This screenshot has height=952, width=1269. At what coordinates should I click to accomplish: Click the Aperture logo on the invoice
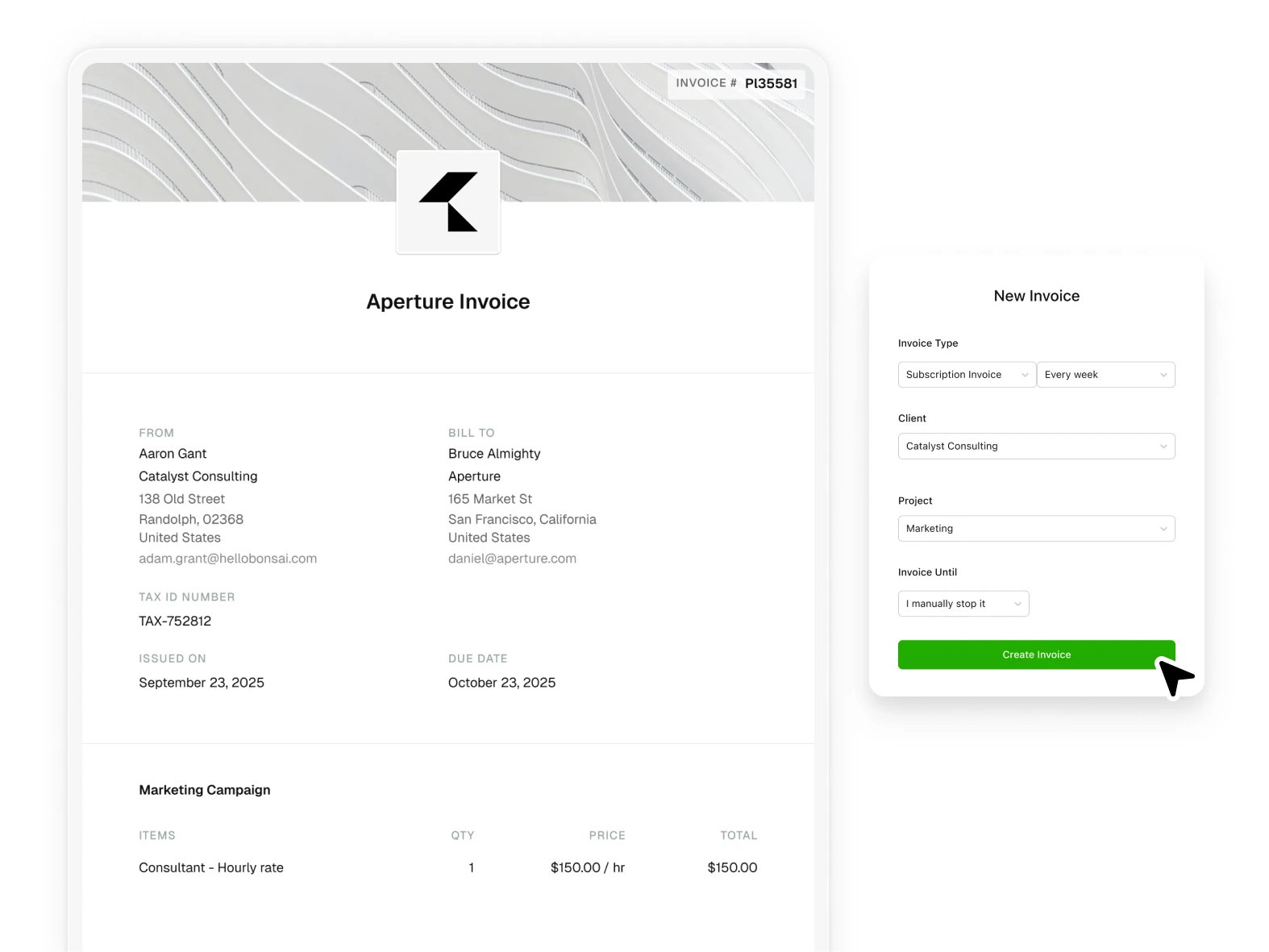click(448, 202)
